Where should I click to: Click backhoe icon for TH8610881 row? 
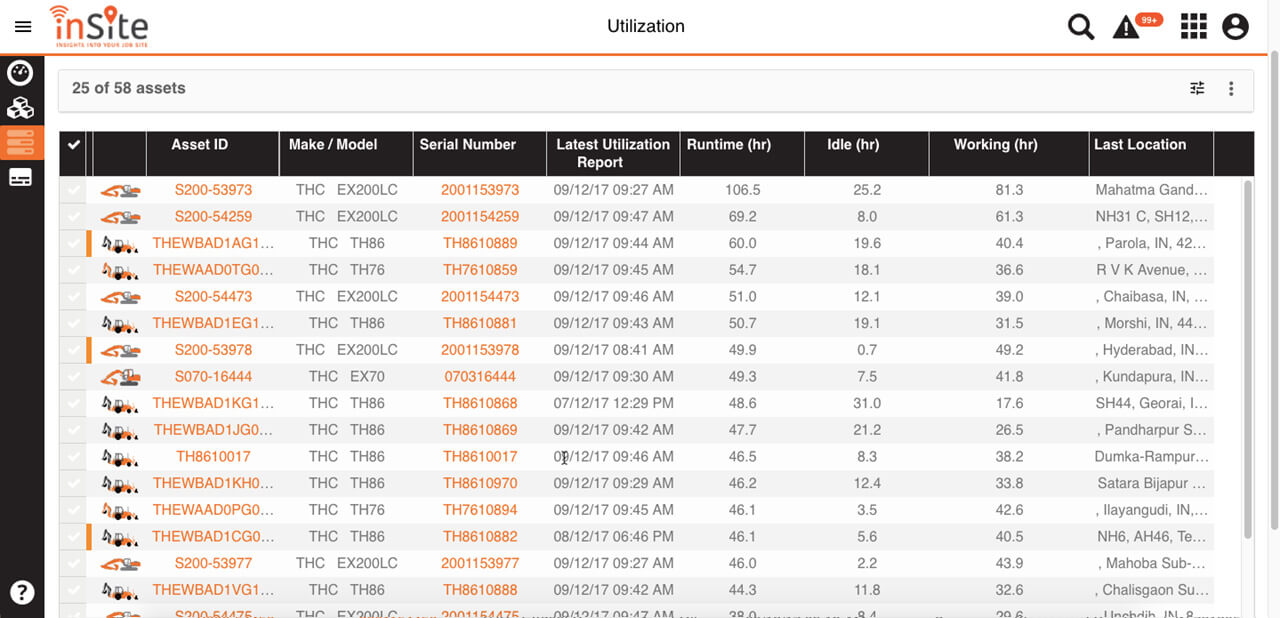pyautogui.click(x=120, y=324)
